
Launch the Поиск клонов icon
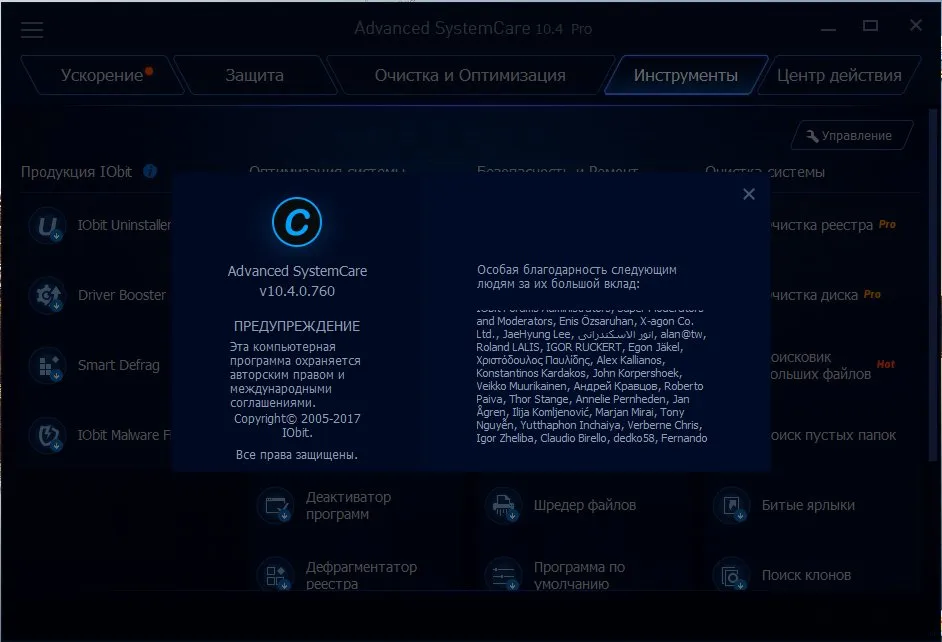(731, 575)
